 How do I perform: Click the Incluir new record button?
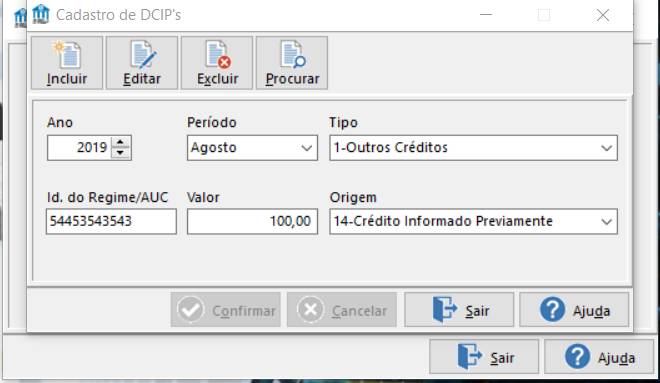pos(67,63)
